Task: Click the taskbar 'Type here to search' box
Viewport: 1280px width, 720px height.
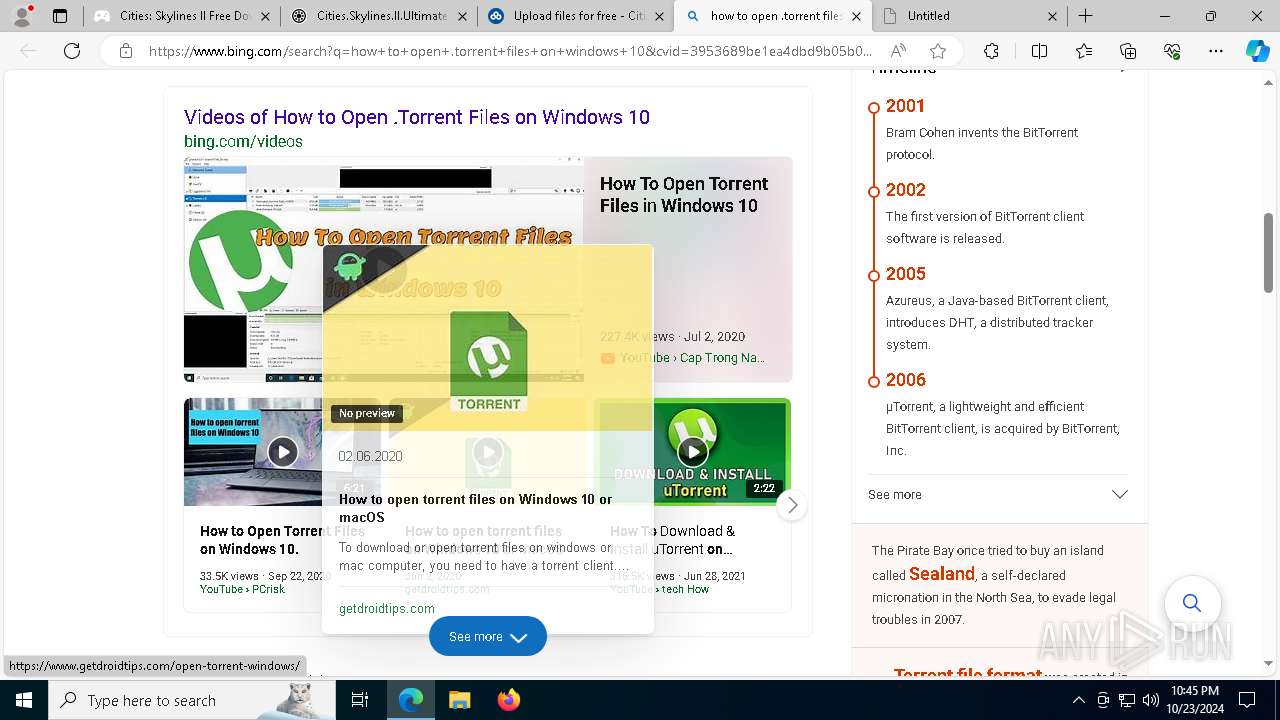Action: (x=192, y=700)
